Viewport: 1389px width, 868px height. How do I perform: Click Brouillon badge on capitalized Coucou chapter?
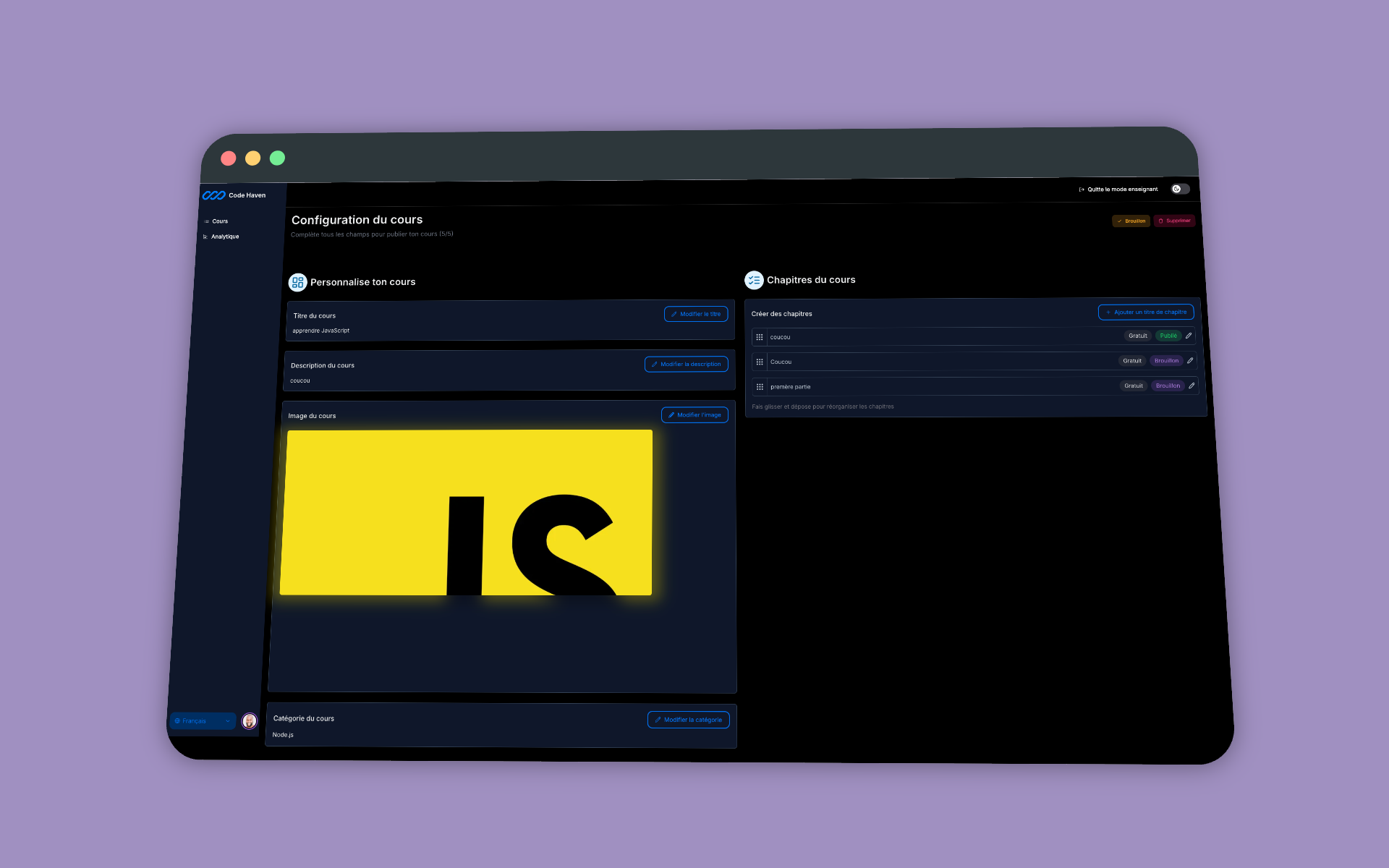coord(1166,360)
